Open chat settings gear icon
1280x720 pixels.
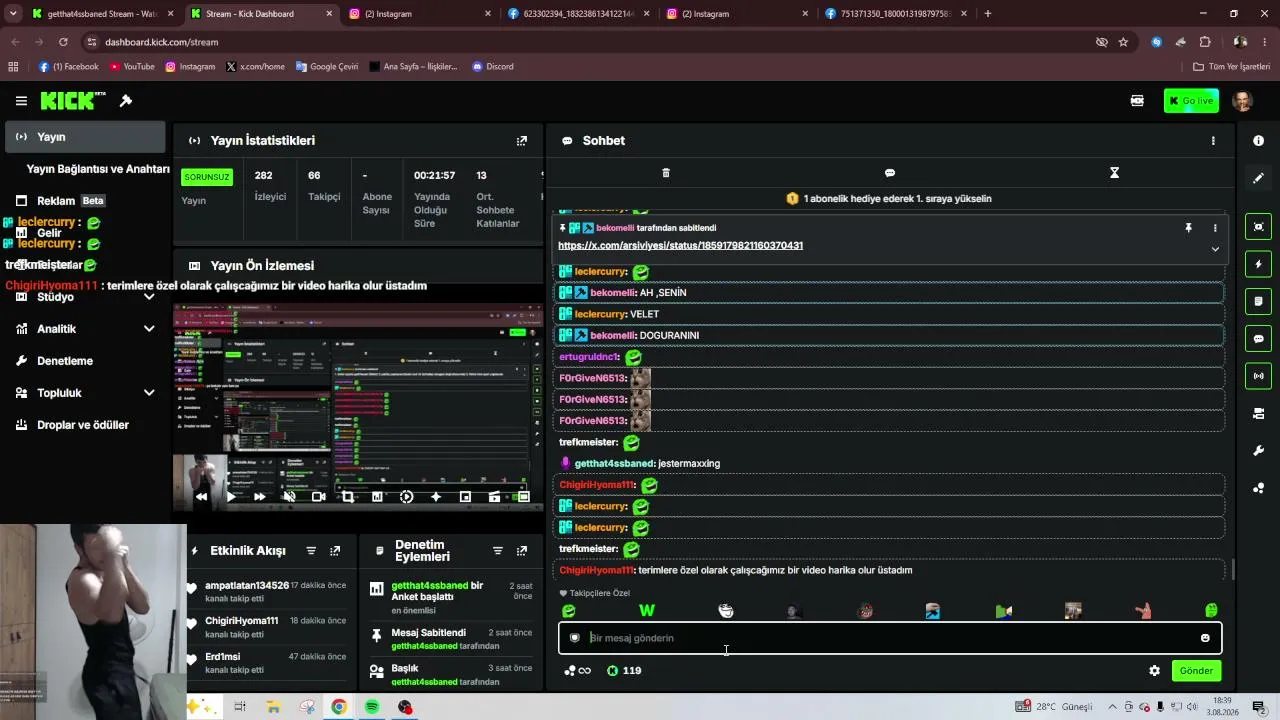coord(1154,671)
